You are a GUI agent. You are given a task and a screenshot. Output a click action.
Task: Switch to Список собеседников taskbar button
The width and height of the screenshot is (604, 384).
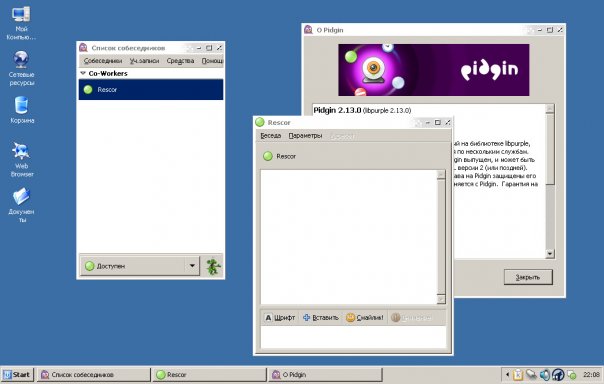click(94, 375)
